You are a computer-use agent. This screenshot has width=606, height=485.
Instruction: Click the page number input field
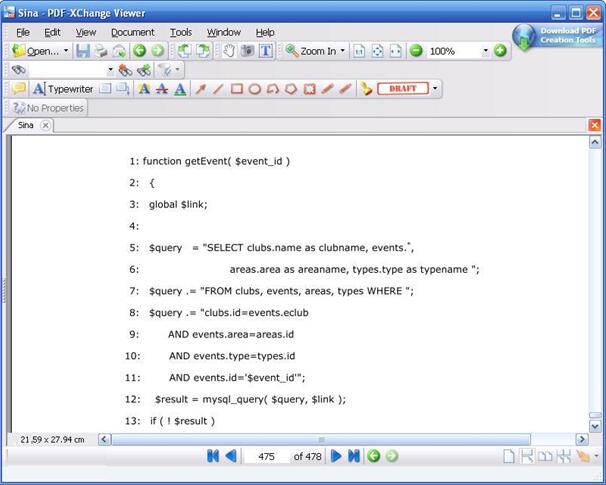click(x=266, y=456)
